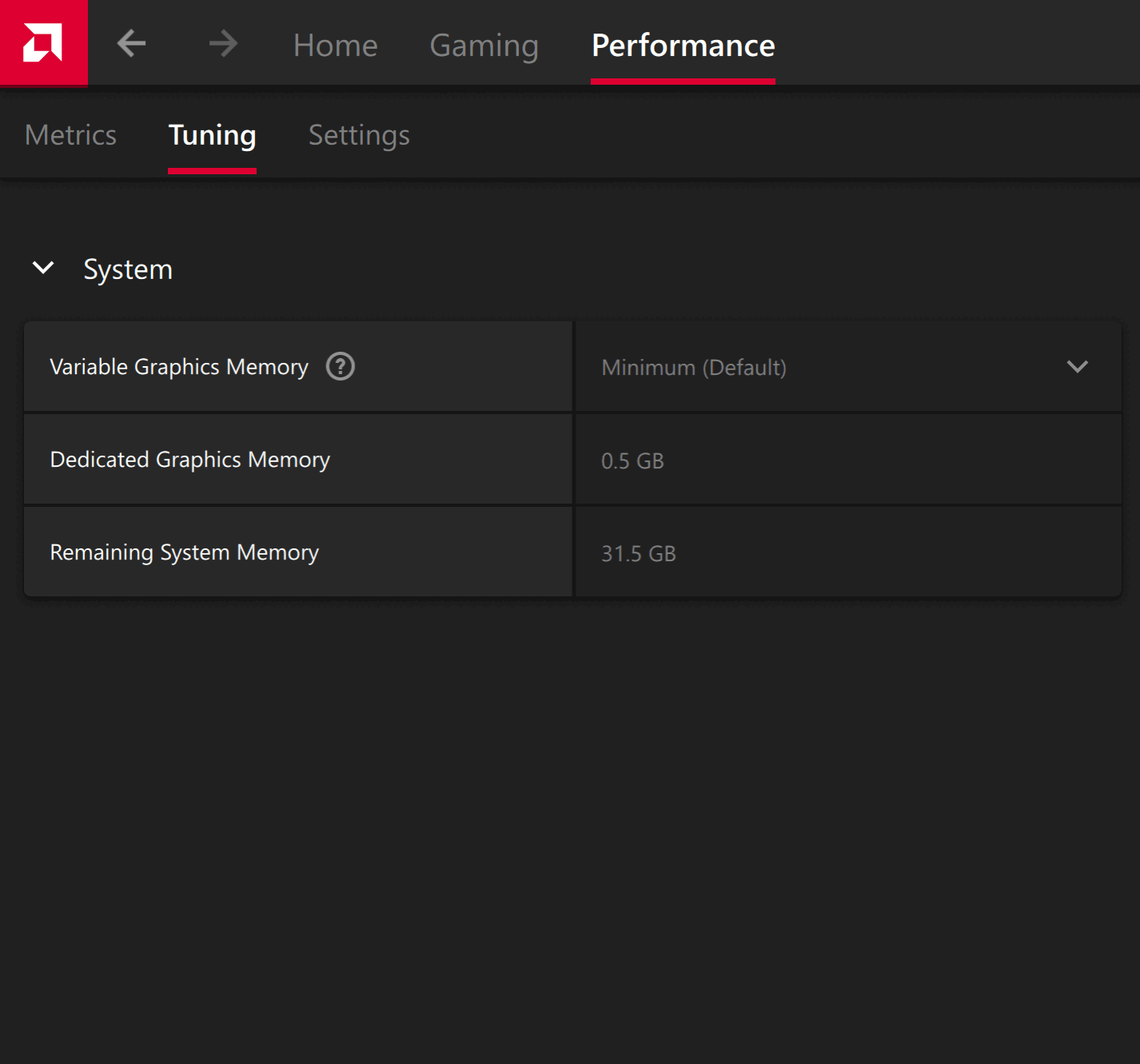Navigate back using the back arrow
The width and height of the screenshot is (1140, 1064).
[131, 44]
